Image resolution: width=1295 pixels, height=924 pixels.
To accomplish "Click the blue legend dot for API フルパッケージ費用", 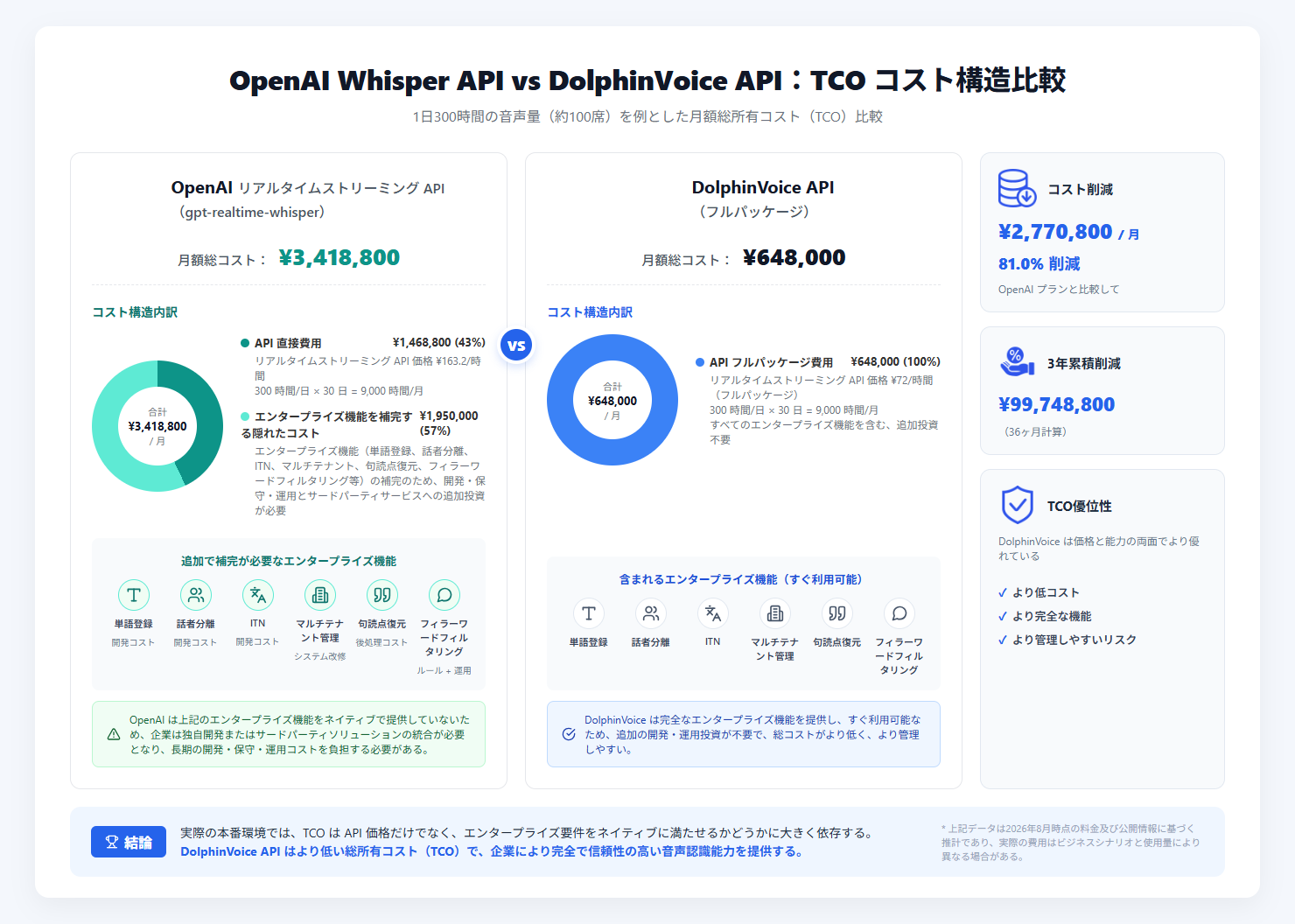I will tap(700, 362).
